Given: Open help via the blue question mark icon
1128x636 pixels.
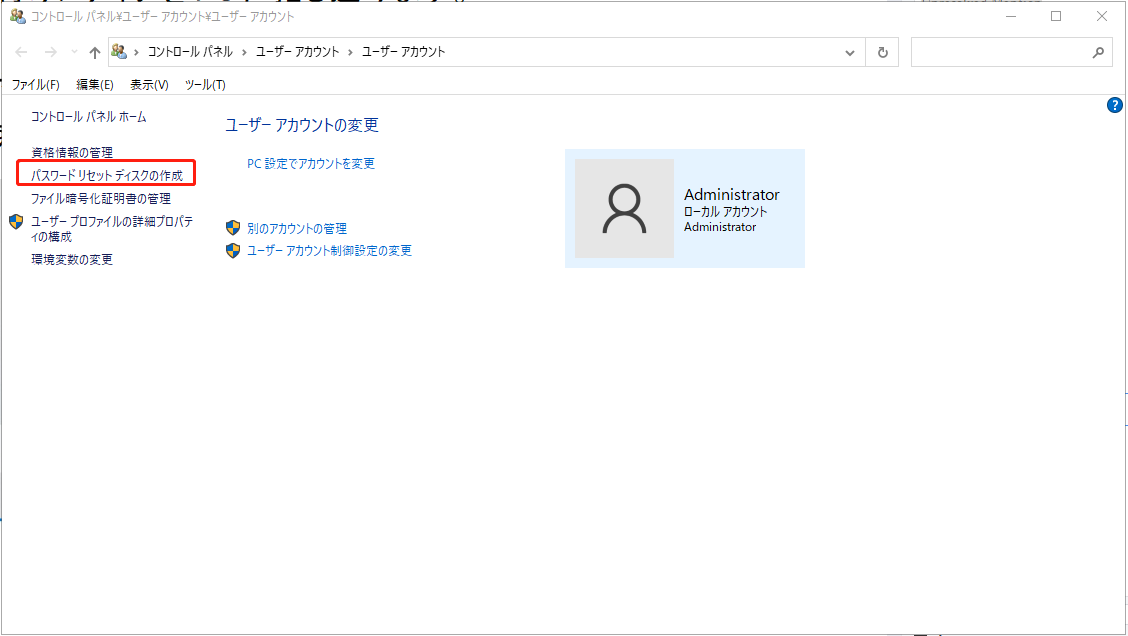Looking at the screenshot, I should [x=1114, y=104].
